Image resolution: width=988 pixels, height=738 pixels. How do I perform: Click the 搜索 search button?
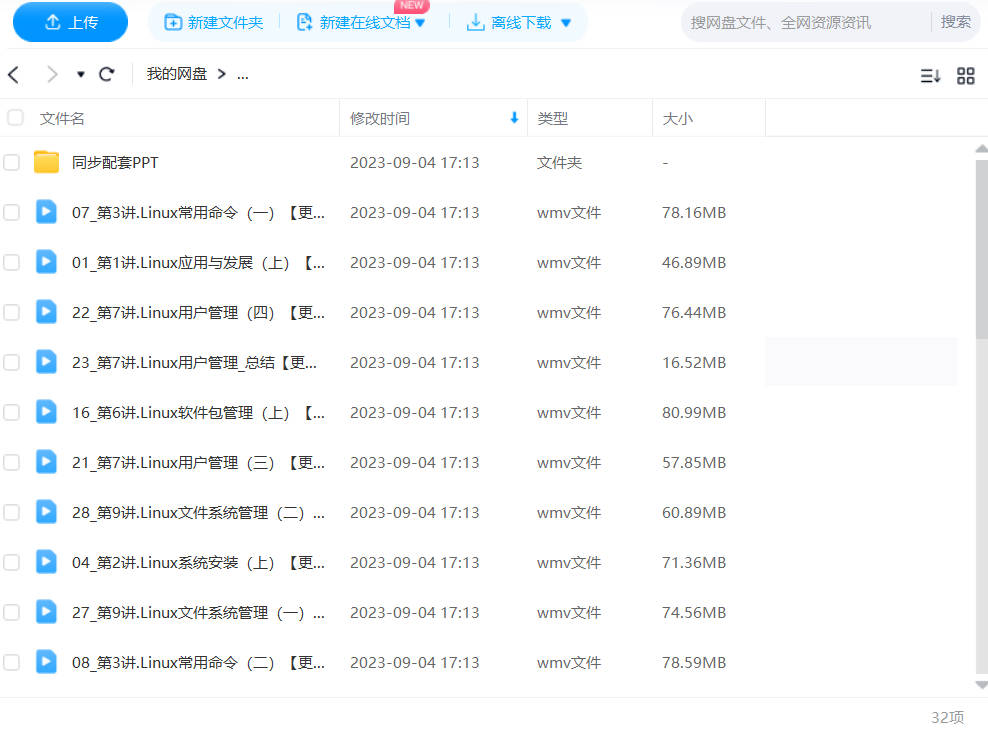(x=955, y=22)
